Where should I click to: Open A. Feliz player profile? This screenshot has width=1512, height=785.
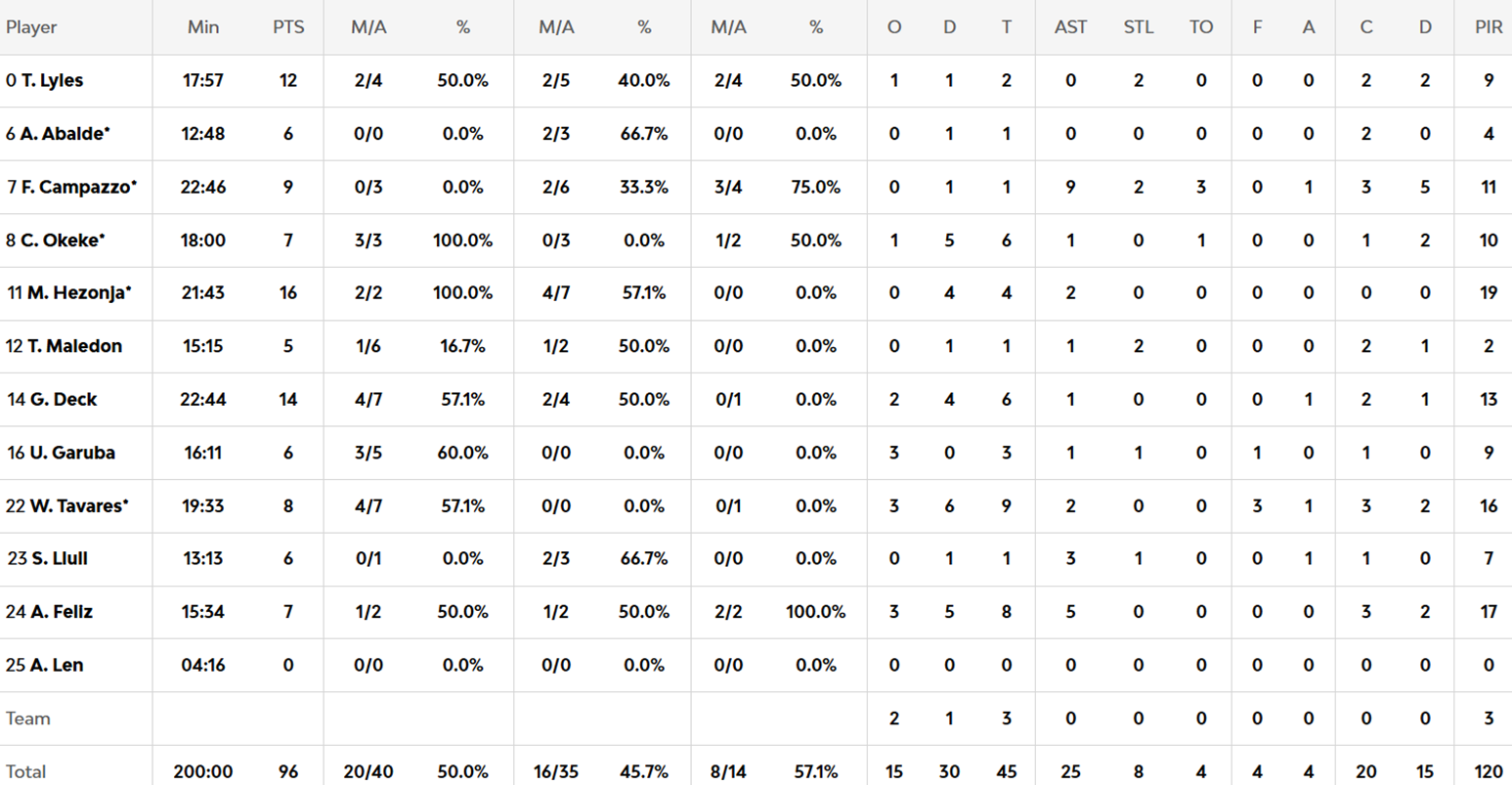[62, 612]
